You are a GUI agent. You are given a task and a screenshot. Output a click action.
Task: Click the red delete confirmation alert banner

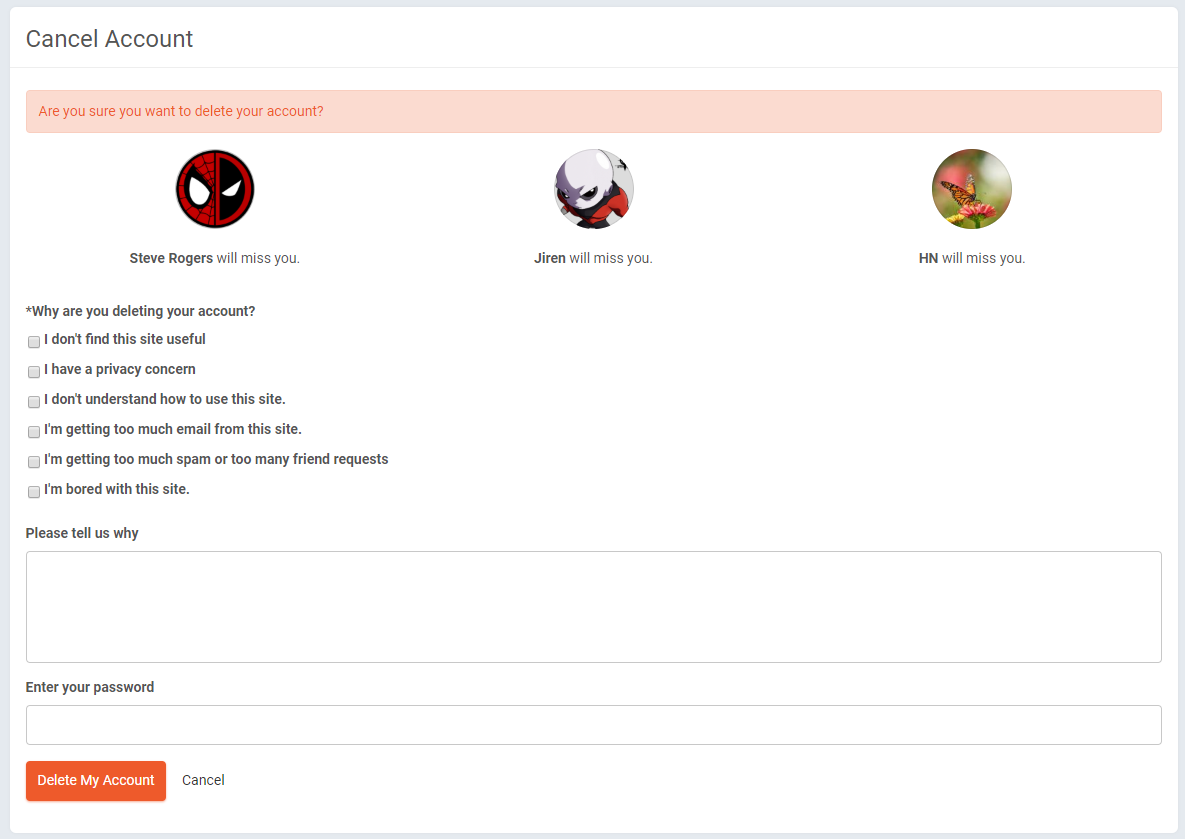(x=593, y=111)
